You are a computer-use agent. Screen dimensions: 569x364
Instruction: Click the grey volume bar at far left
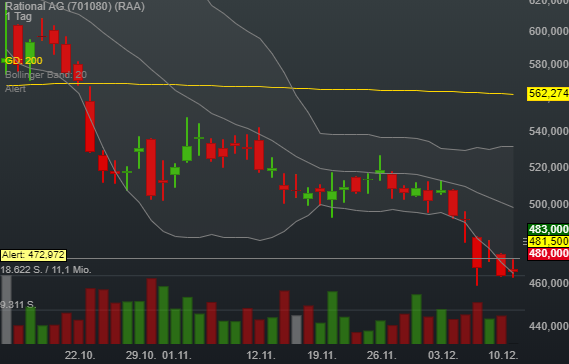coord(6,310)
